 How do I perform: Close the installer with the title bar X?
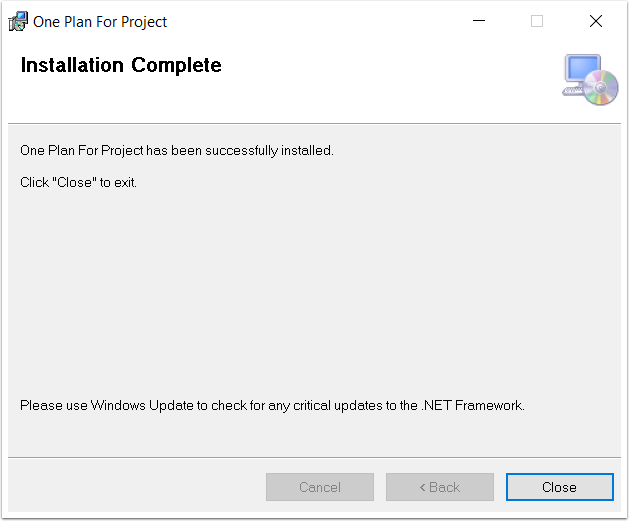596,21
